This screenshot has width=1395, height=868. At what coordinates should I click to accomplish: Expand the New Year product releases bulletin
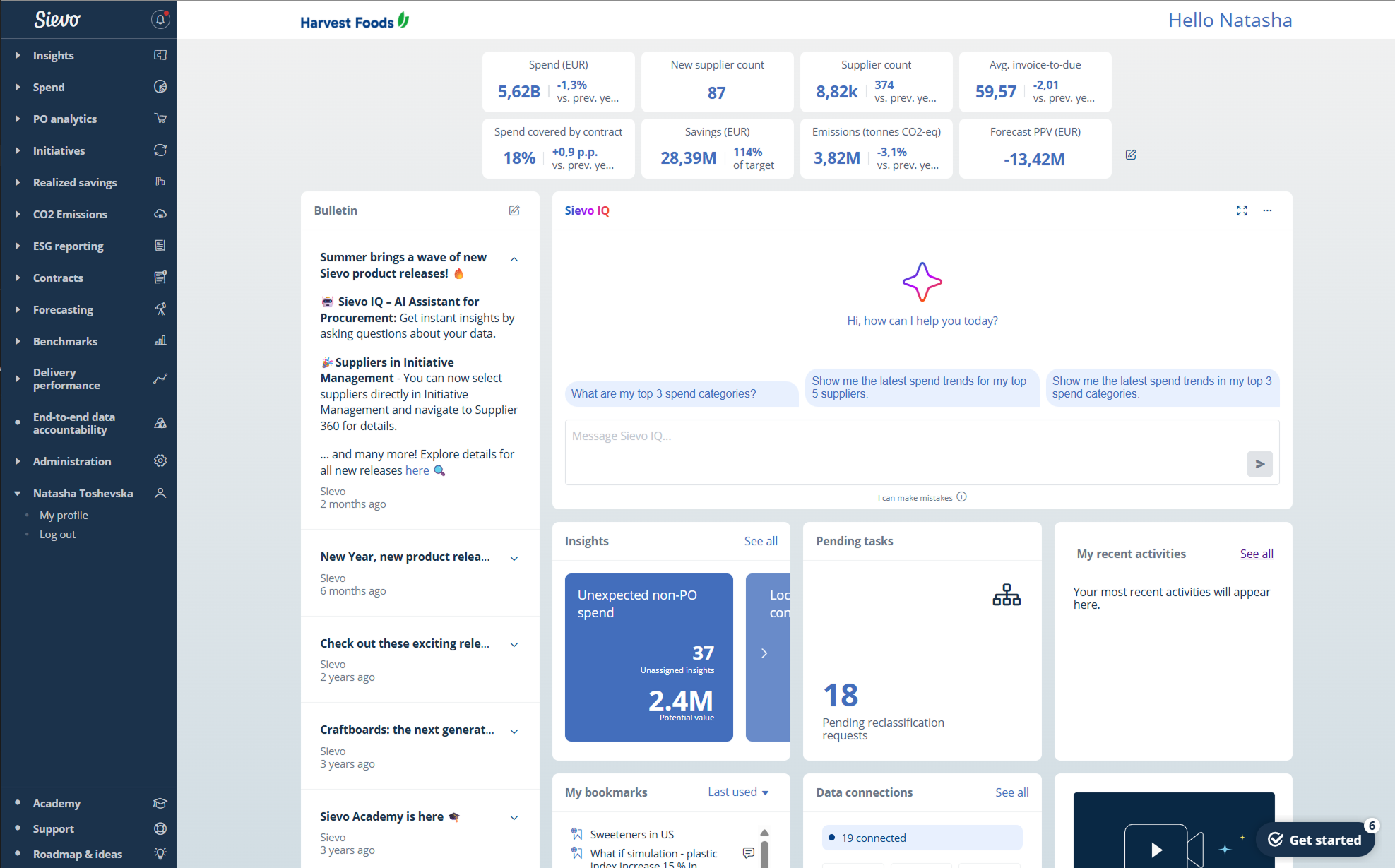point(514,558)
